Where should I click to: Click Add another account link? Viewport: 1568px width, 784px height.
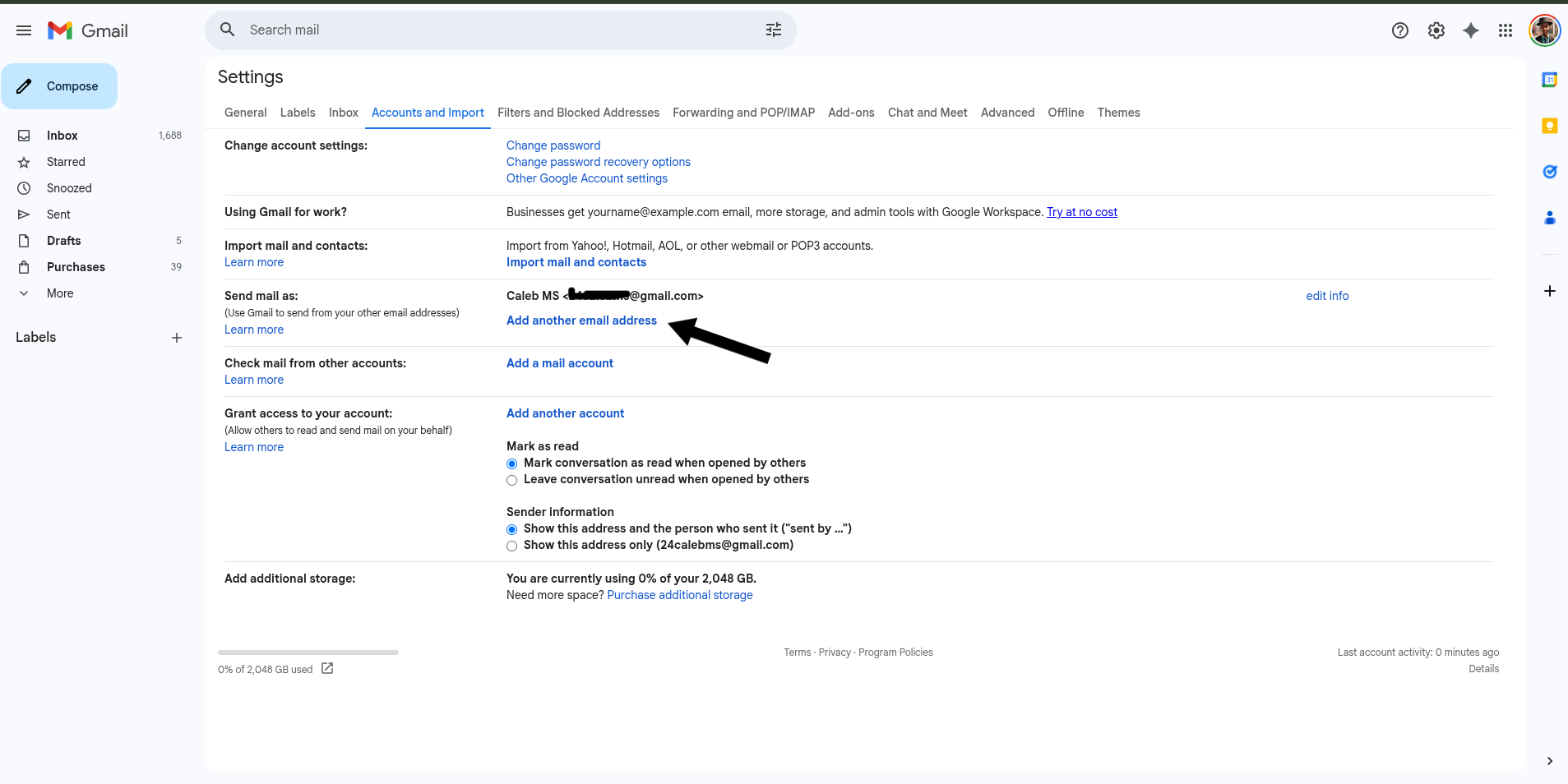tap(565, 413)
